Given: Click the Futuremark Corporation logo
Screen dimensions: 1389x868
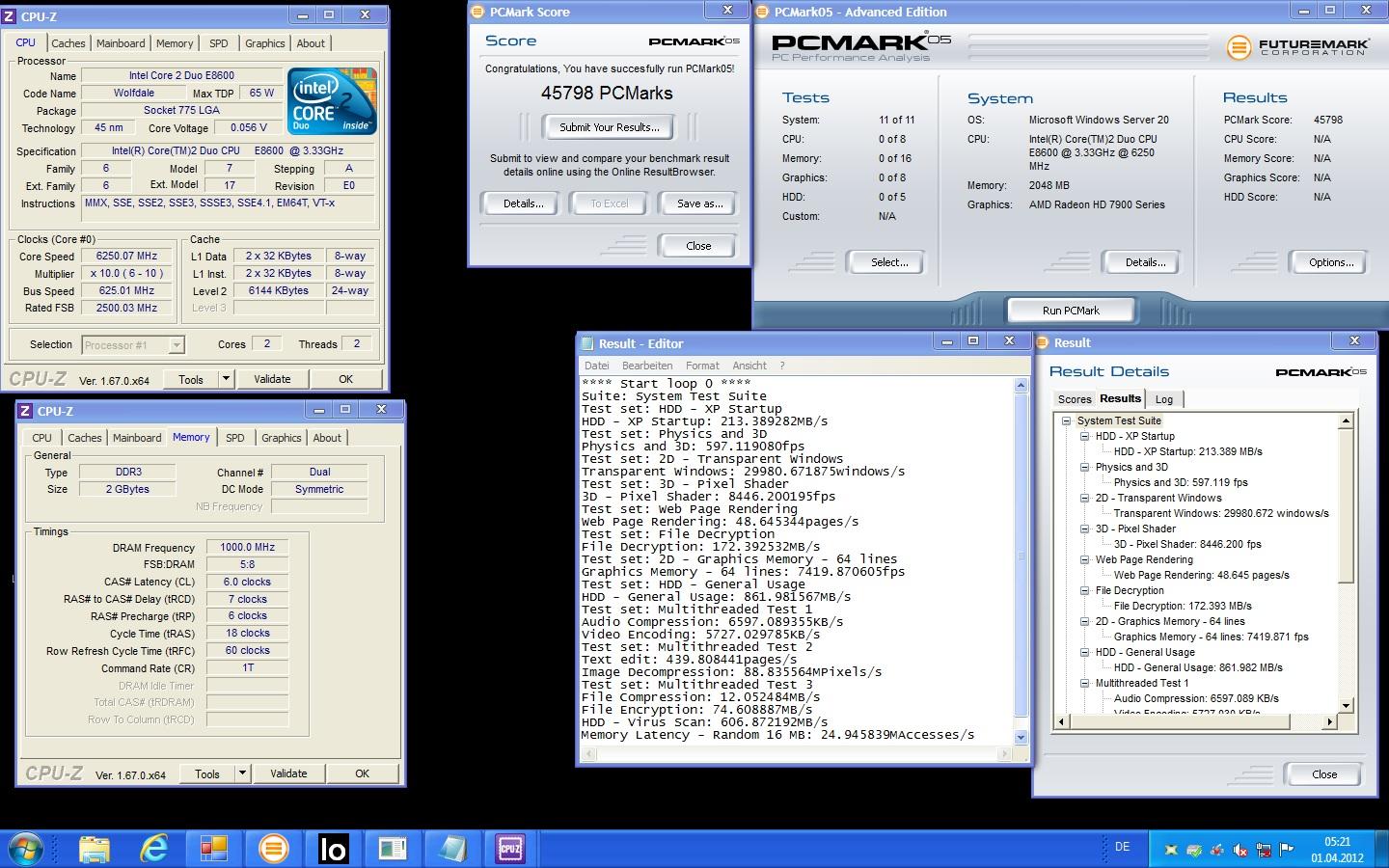Looking at the screenshot, I should pyautogui.click(x=1297, y=46).
